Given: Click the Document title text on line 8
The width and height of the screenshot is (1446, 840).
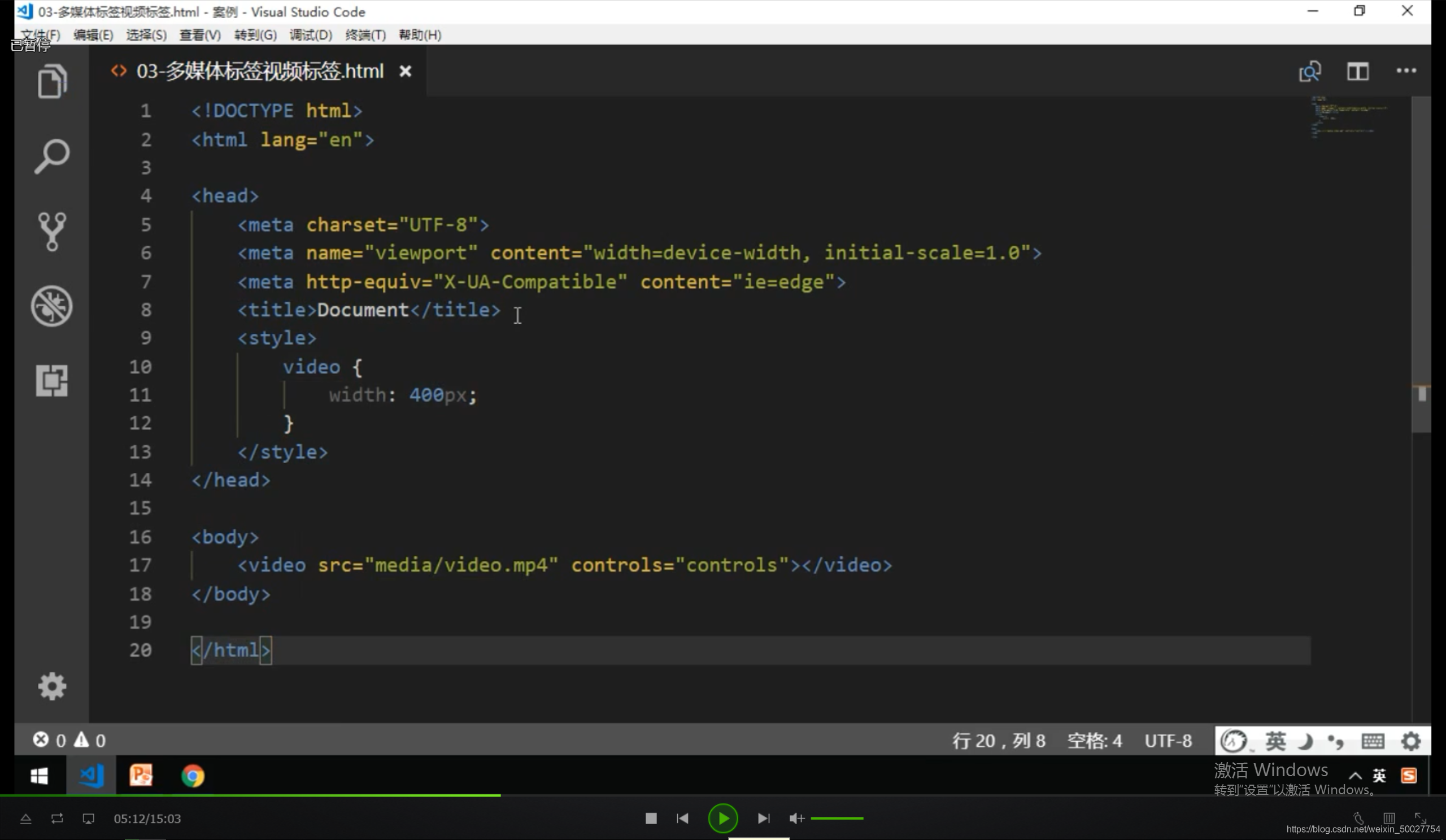Looking at the screenshot, I should (363, 310).
